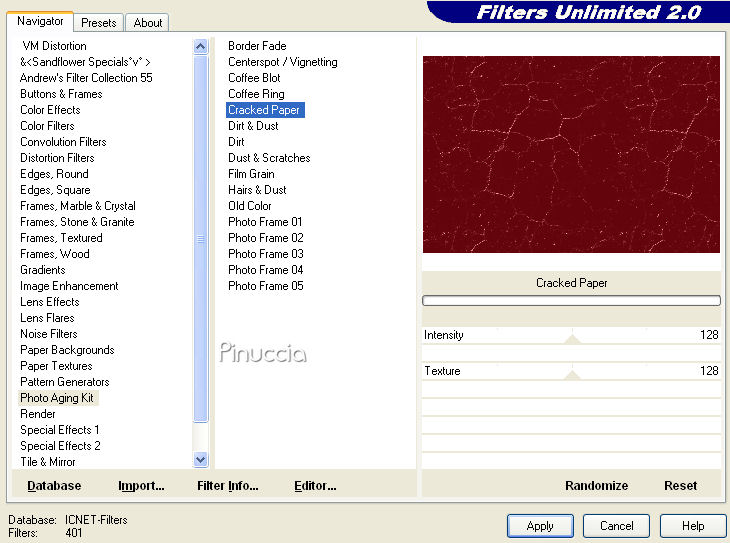Select Special Effects 1 category
The image size is (730, 543).
[59, 430]
